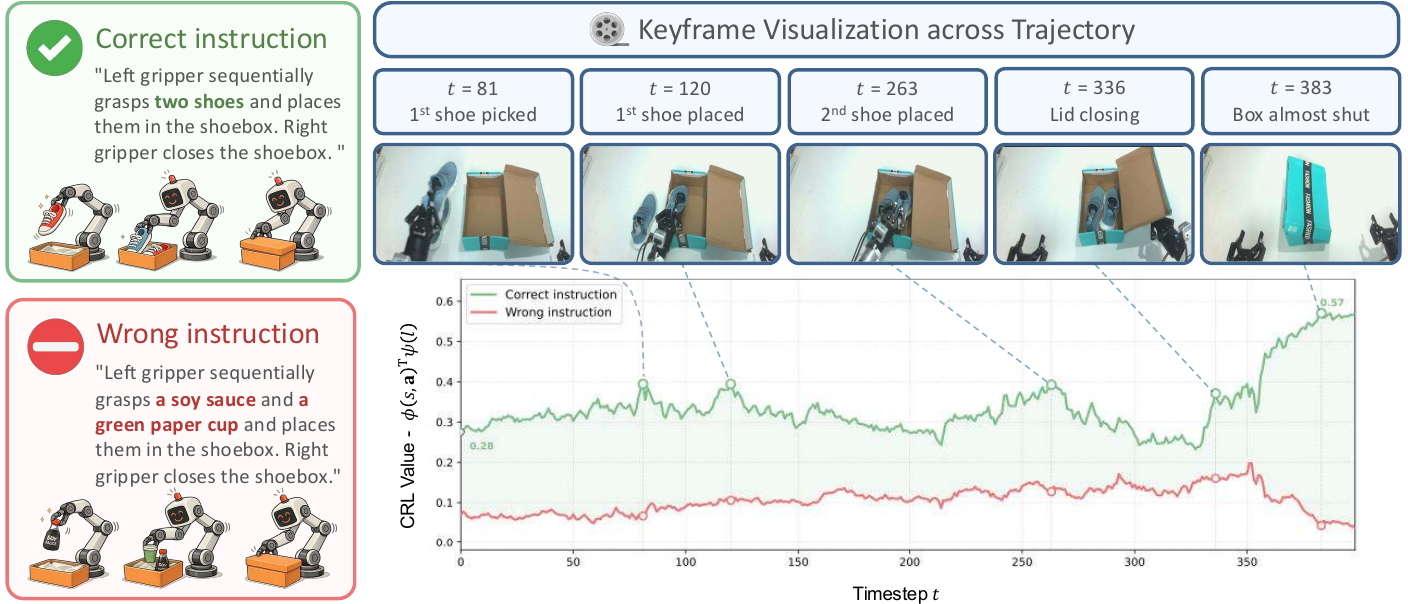Click the '1st shoe placed' label

pyautogui.click(x=680, y=114)
